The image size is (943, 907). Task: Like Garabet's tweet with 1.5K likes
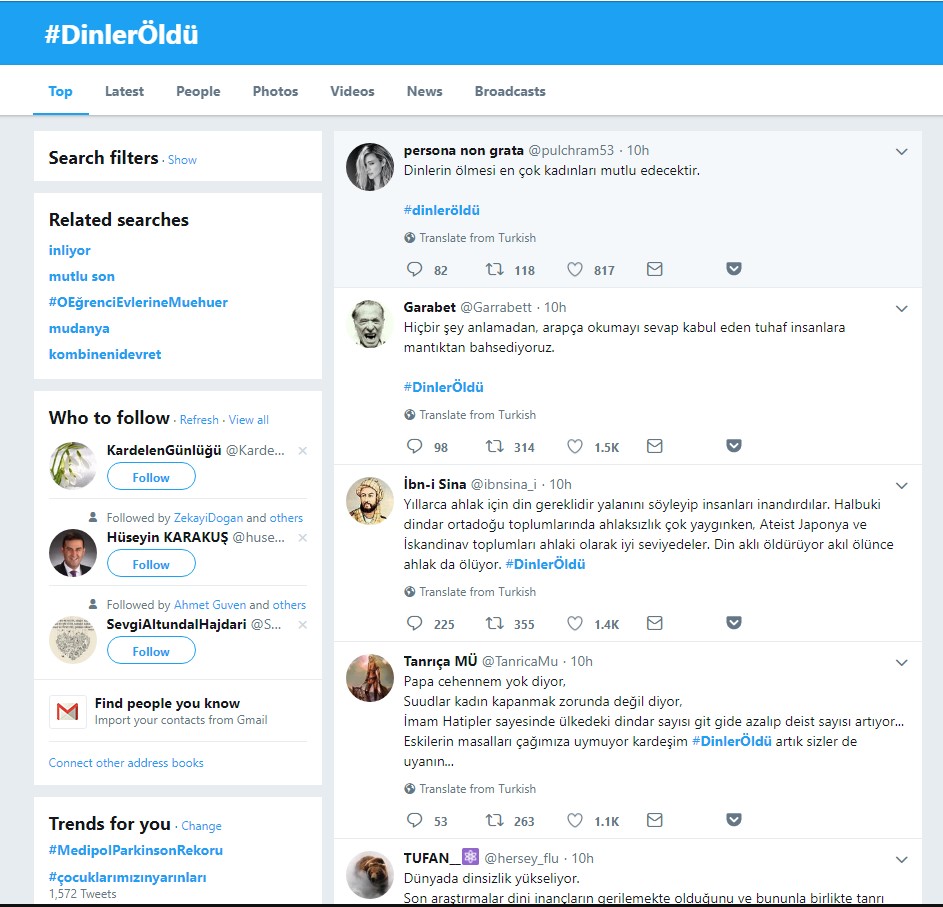pos(575,446)
